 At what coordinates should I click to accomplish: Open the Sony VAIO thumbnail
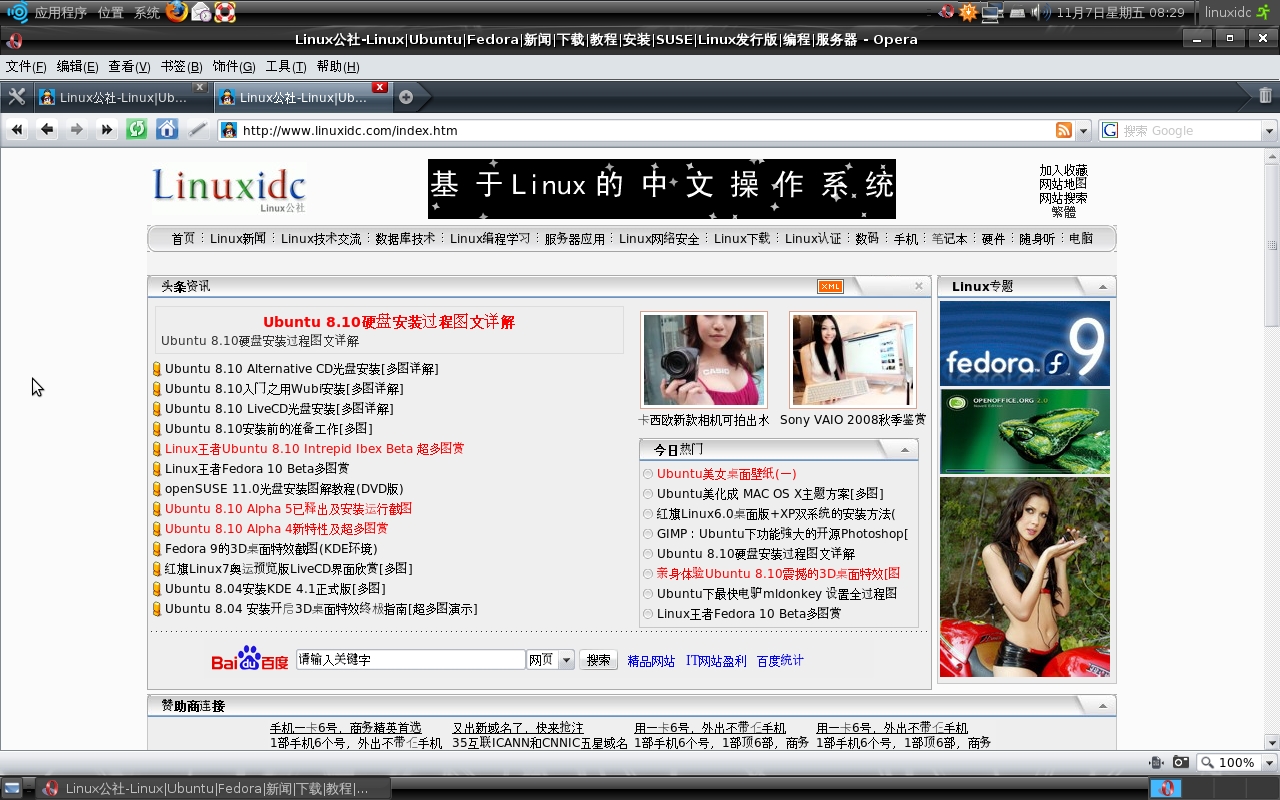[x=853, y=359]
